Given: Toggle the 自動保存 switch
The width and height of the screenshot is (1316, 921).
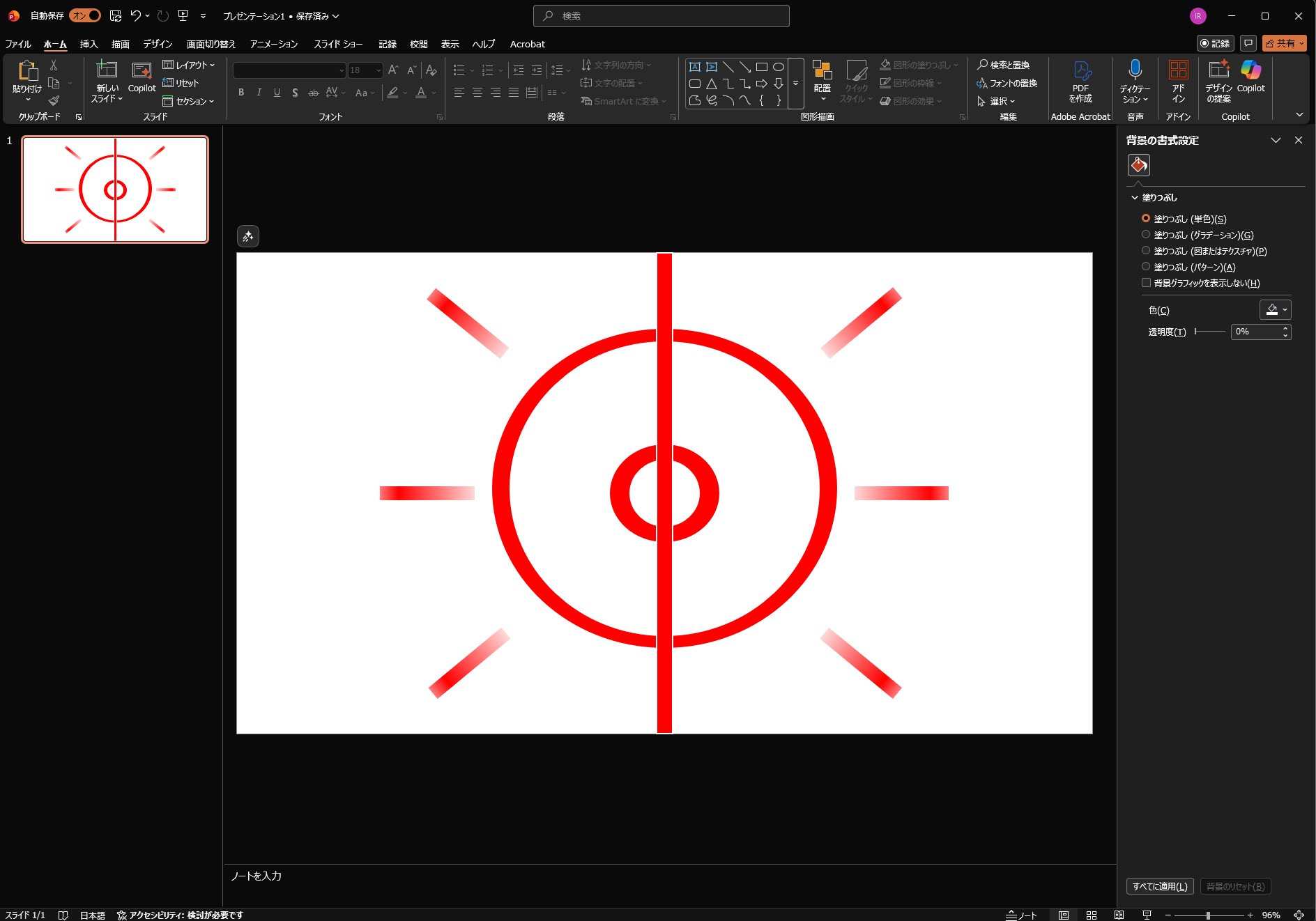Looking at the screenshot, I should pyautogui.click(x=86, y=15).
